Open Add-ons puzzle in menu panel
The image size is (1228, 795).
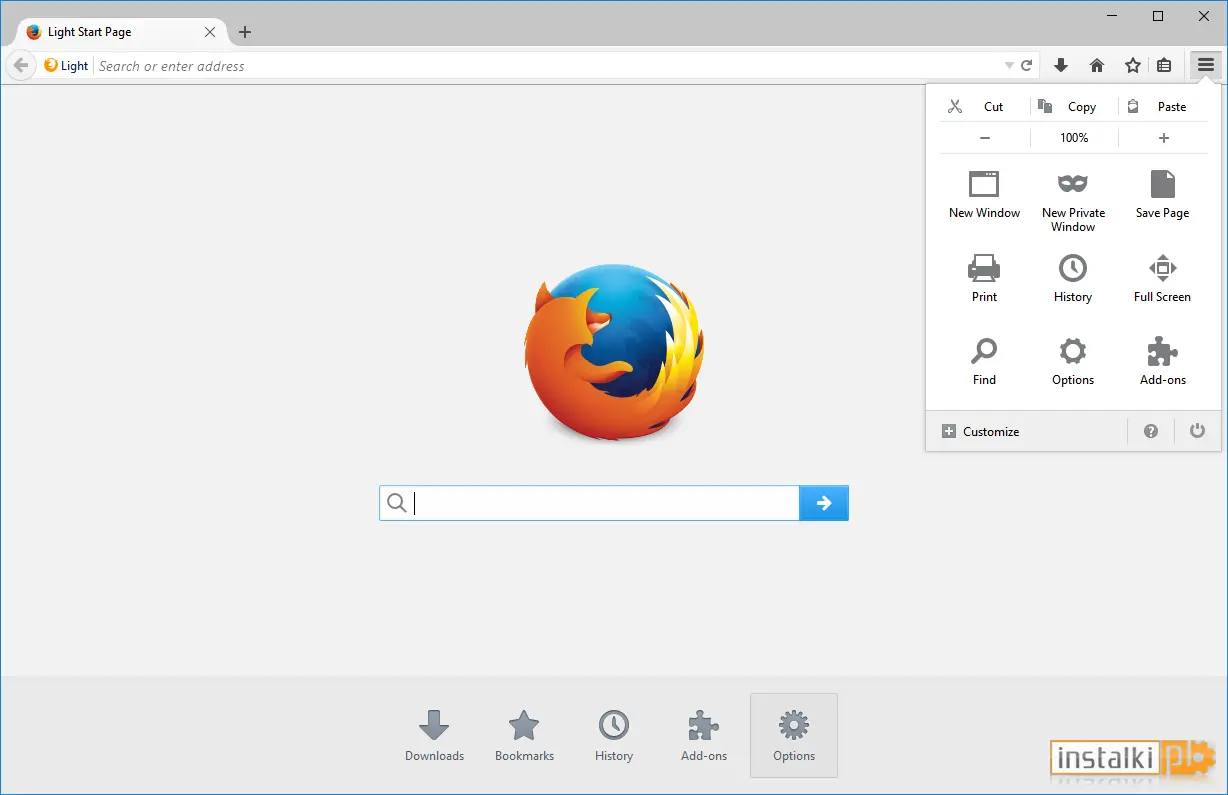click(1162, 361)
